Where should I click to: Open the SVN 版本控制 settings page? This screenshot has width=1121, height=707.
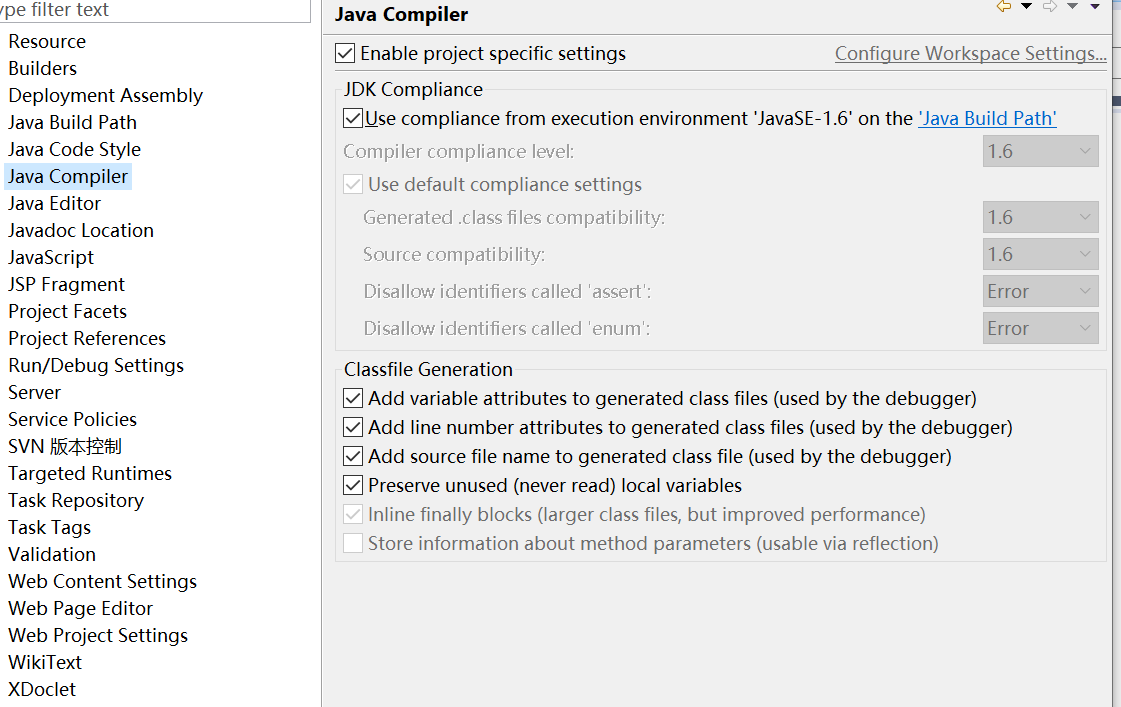(65, 446)
